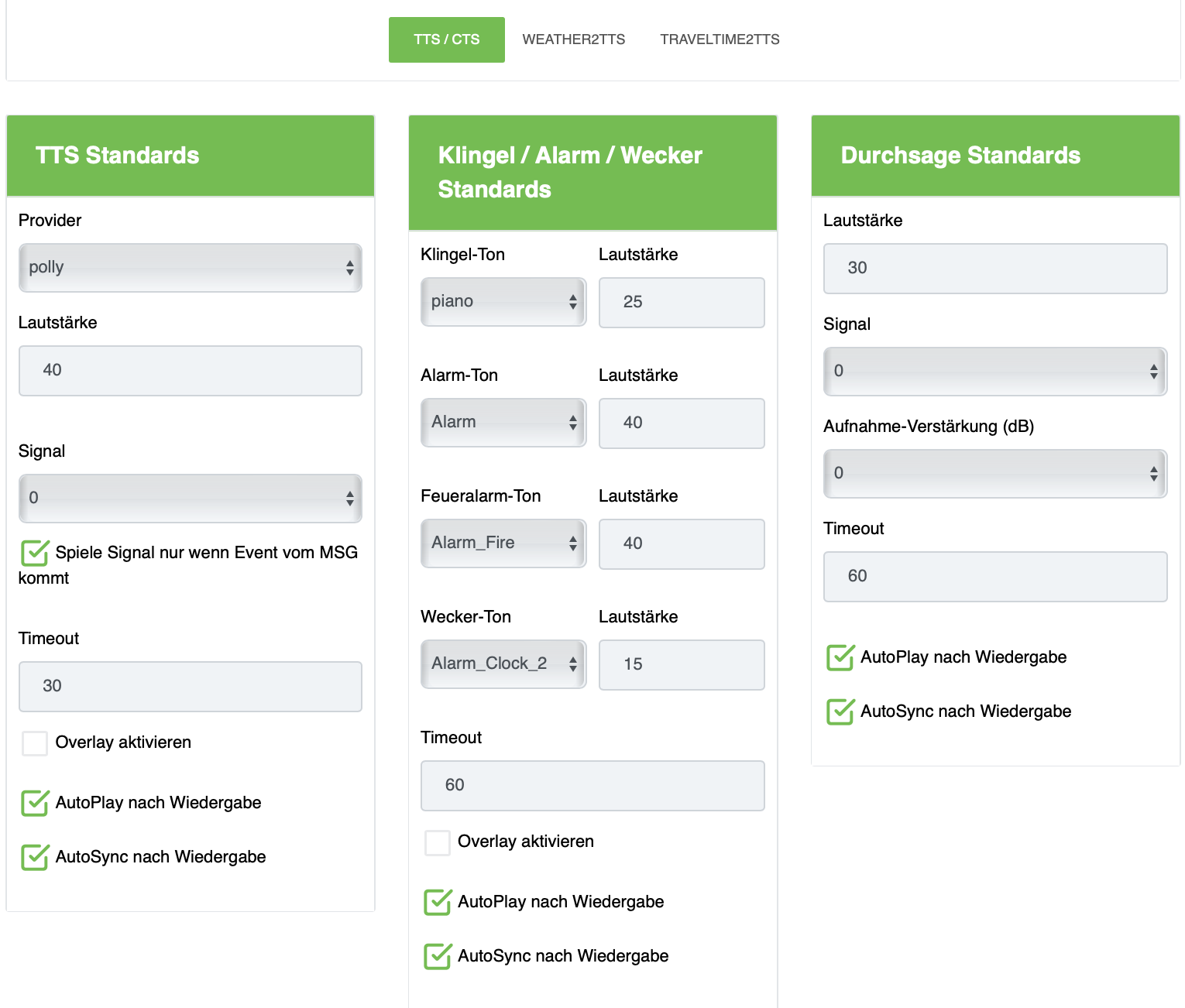Toggle Spiele Signal nur wenn Event checkbox
This screenshot has height=1008, width=1185.
coord(35,553)
